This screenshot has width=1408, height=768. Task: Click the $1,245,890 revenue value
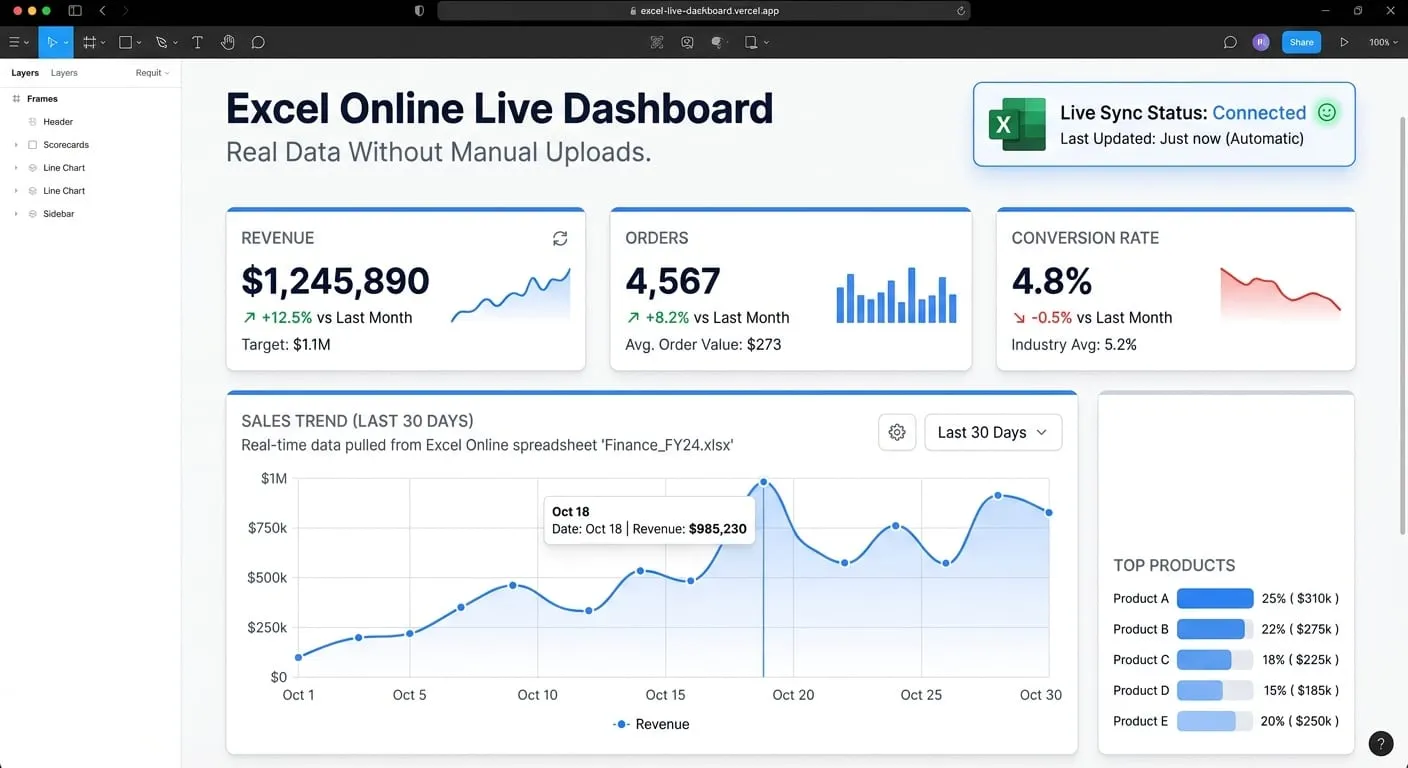335,281
